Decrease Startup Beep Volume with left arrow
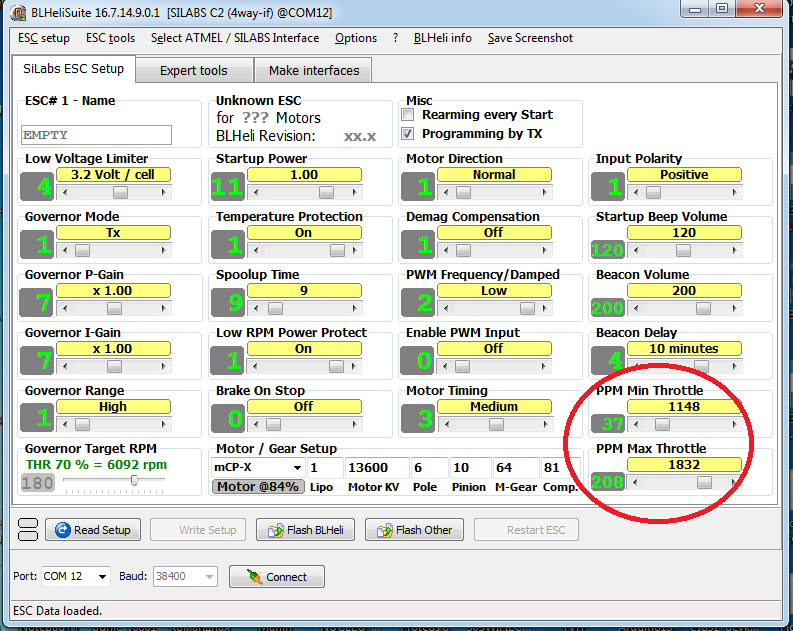 coord(636,250)
